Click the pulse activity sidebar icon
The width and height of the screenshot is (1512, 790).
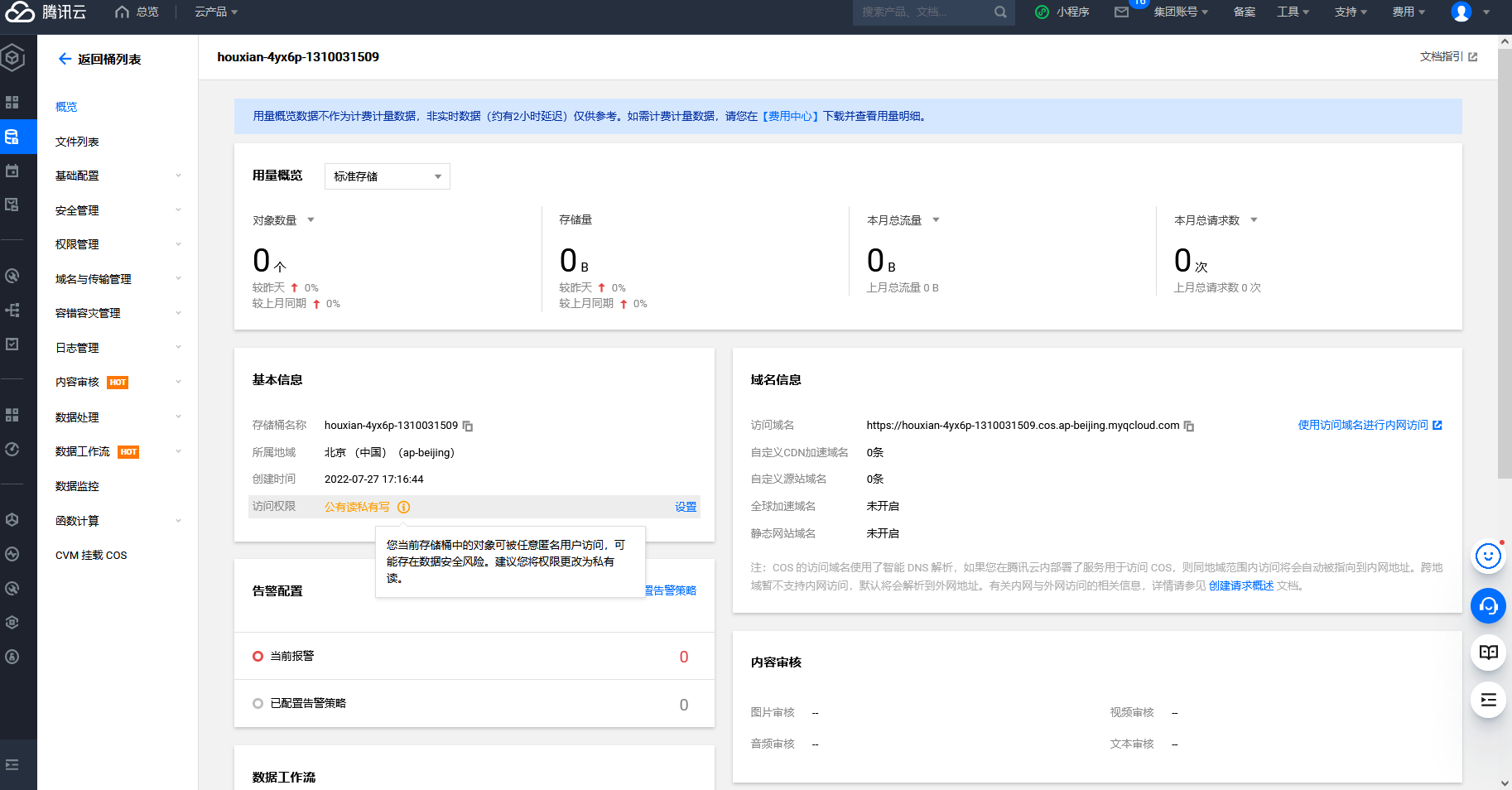pyautogui.click(x=12, y=554)
